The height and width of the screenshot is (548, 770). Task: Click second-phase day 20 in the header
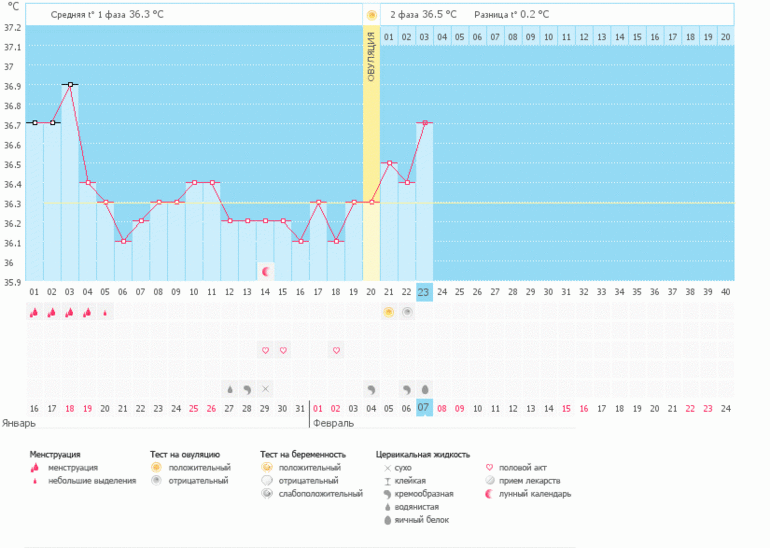tap(725, 37)
